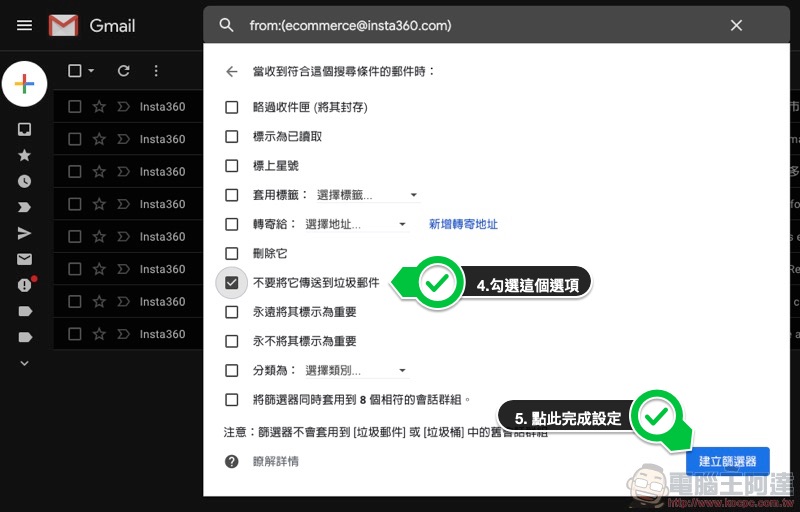Open Starred mail icon in sidebar
This screenshot has width=800, height=512.
[24, 155]
